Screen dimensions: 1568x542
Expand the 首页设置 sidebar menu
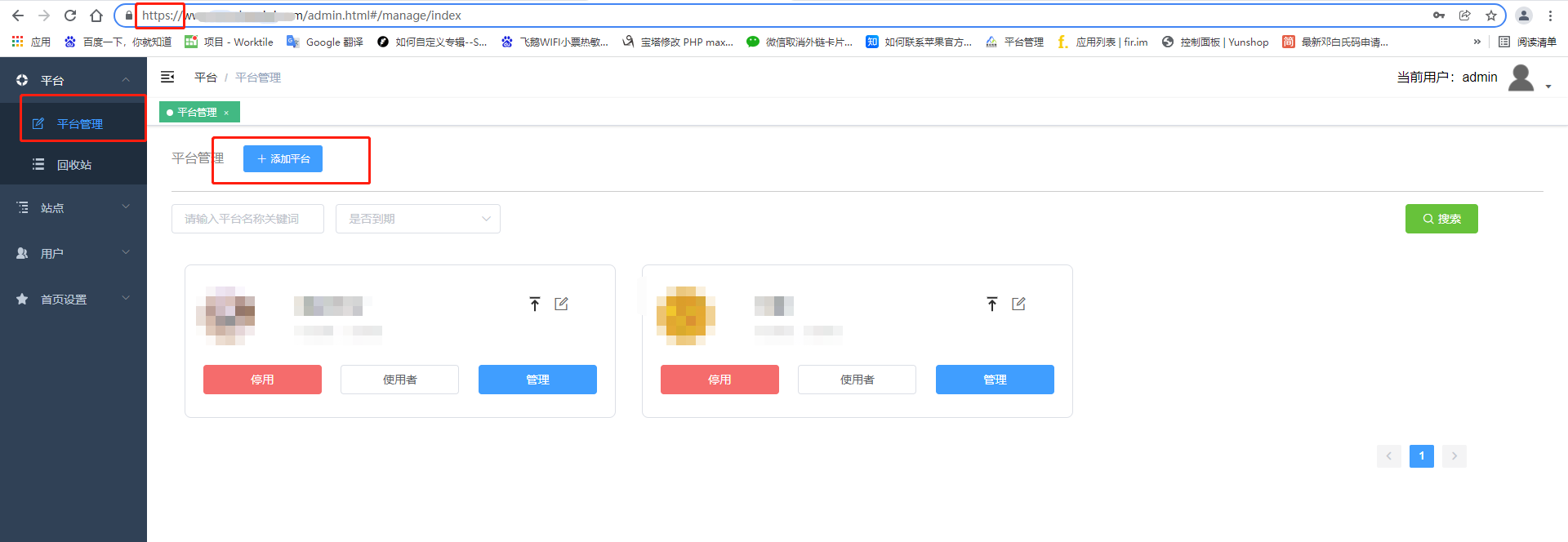click(x=73, y=300)
